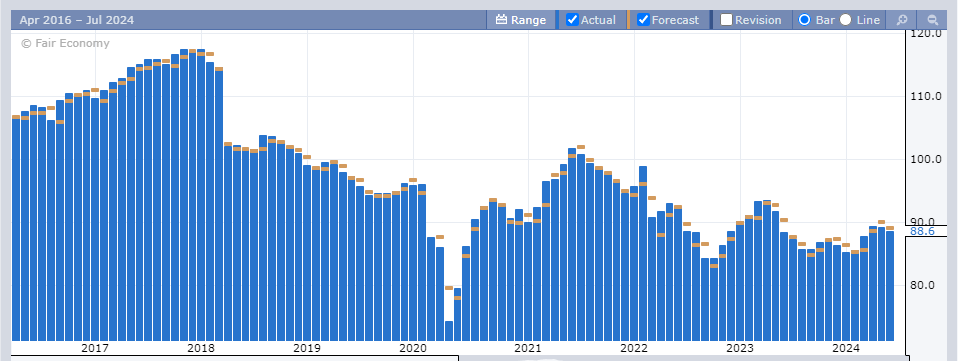Click the Apr 2016 – Jul 2024 date label

[76, 20]
